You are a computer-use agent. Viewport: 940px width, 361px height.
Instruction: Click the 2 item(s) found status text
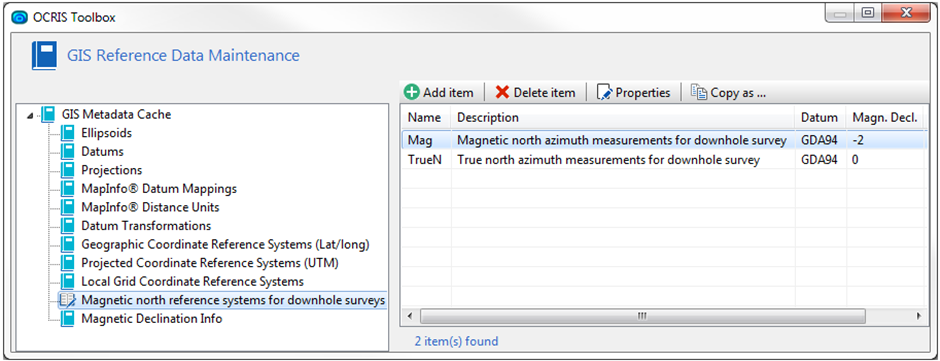coord(456,341)
